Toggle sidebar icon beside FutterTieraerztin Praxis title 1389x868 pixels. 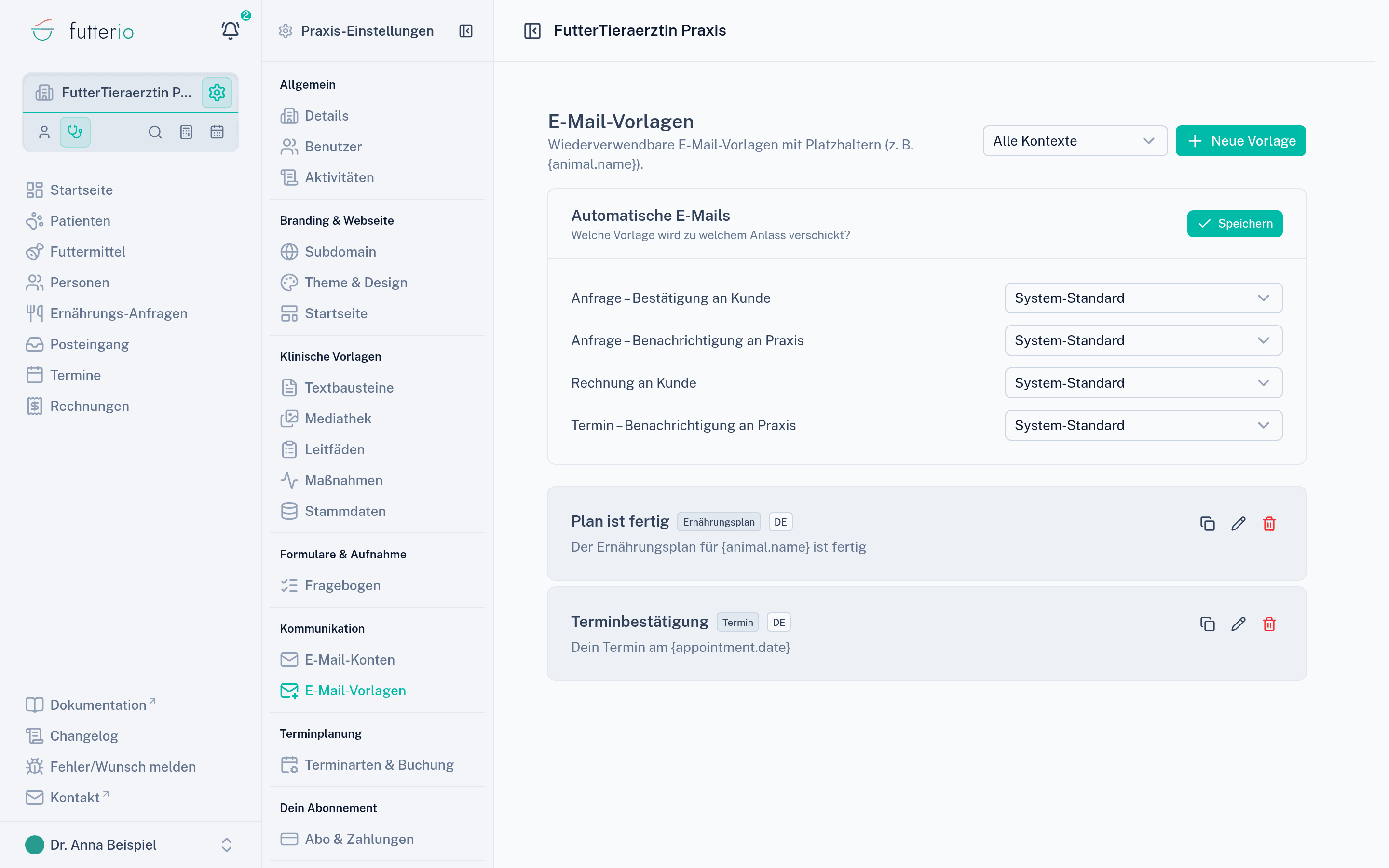click(x=532, y=30)
